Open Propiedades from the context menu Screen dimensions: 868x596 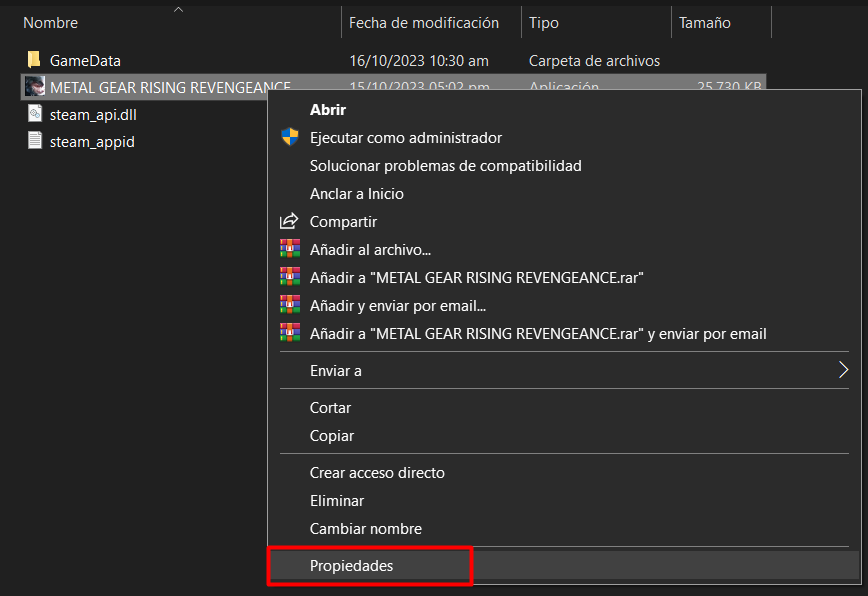tap(351, 566)
